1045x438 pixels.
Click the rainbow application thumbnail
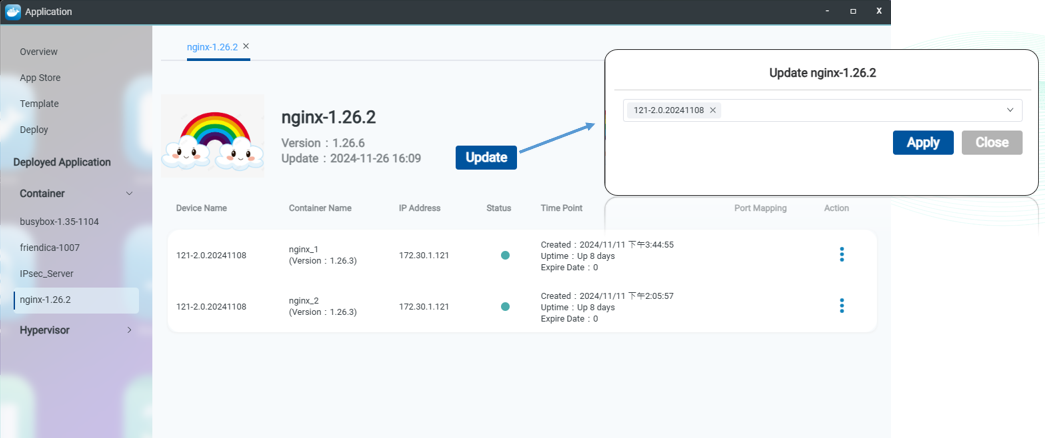click(x=213, y=136)
